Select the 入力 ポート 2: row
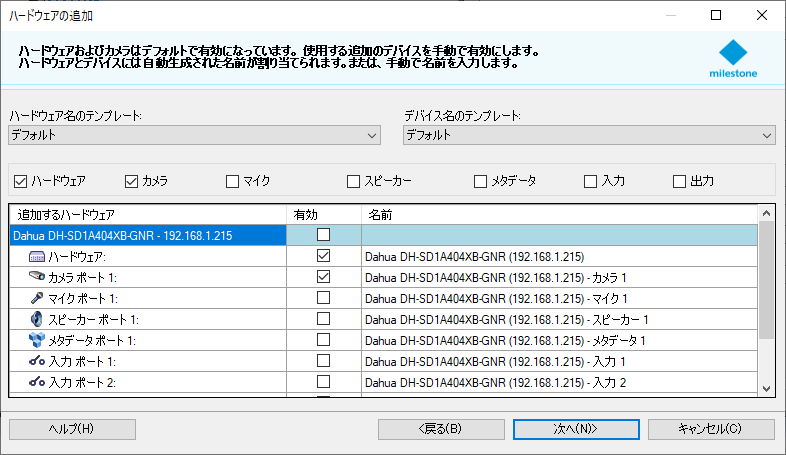This screenshot has width=786, height=455. (x=148, y=383)
